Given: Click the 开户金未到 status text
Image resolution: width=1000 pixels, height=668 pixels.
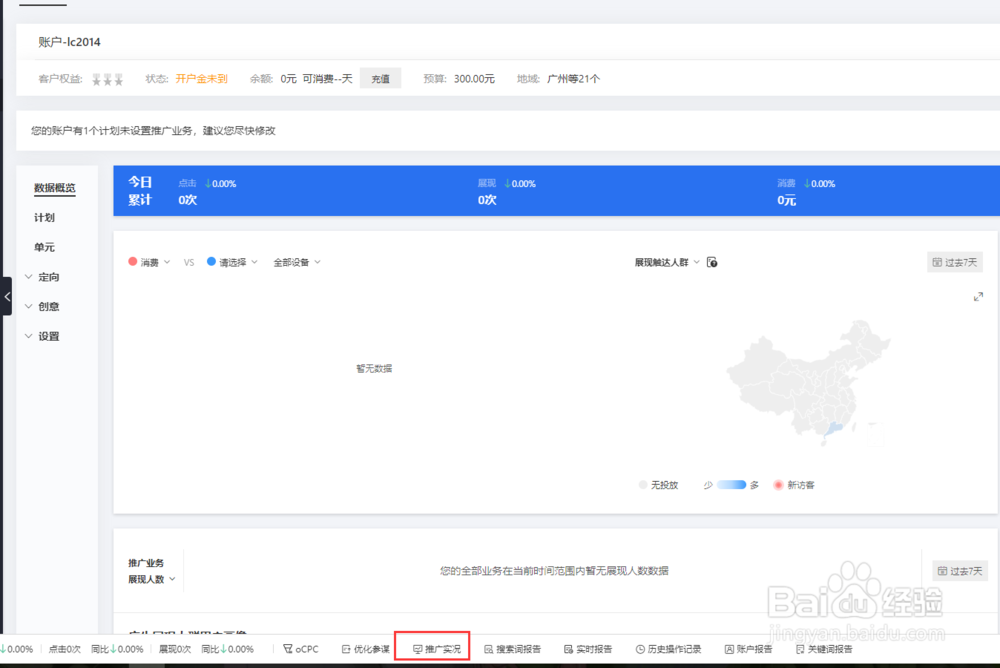Looking at the screenshot, I should [202, 78].
